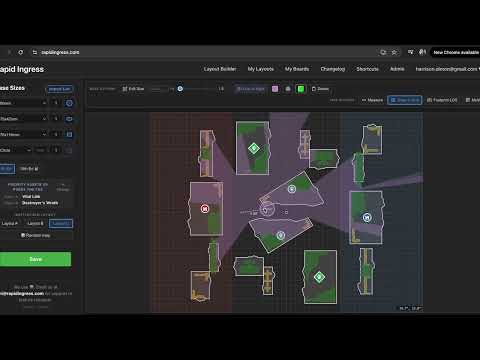480x360 pixels.
Task: Select the circular marker in the upper center ruin
Action: tap(292, 189)
